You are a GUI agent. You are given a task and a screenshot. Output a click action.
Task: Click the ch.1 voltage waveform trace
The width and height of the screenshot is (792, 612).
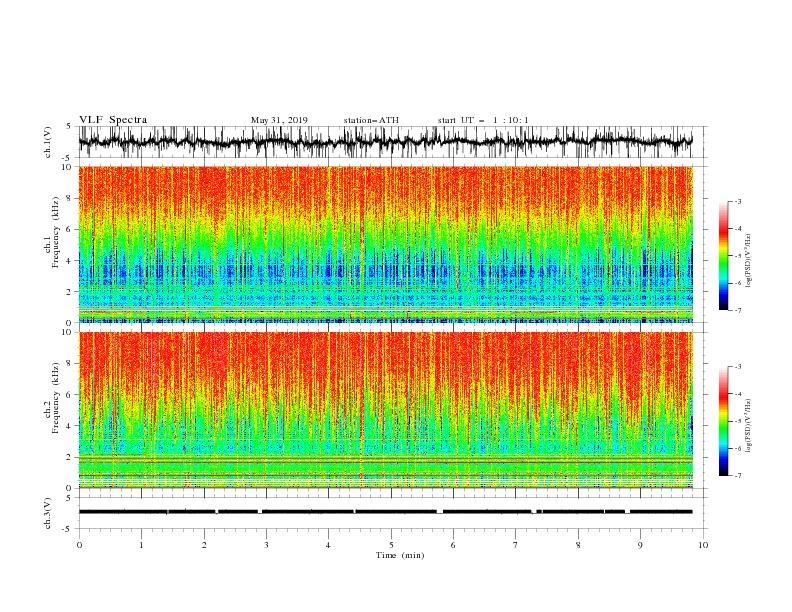[x=385, y=142]
